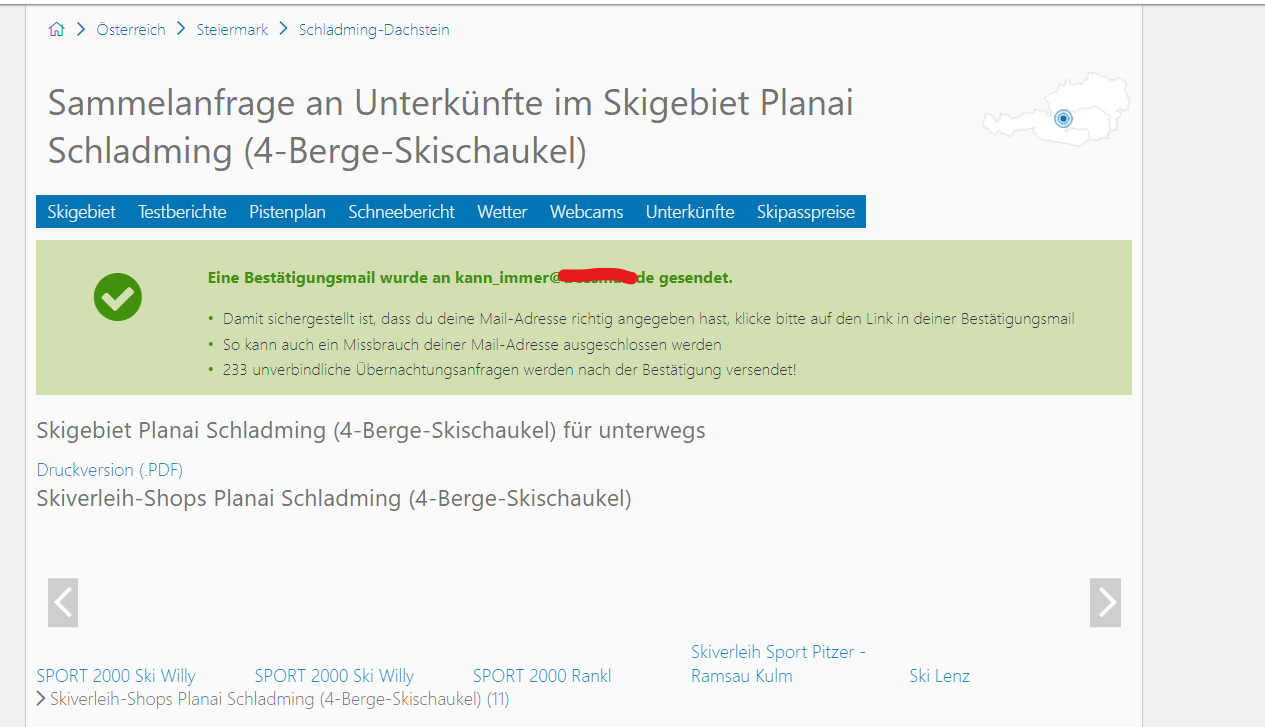
Task: Switch to Unterkünfte tab
Action: (690, 212)
